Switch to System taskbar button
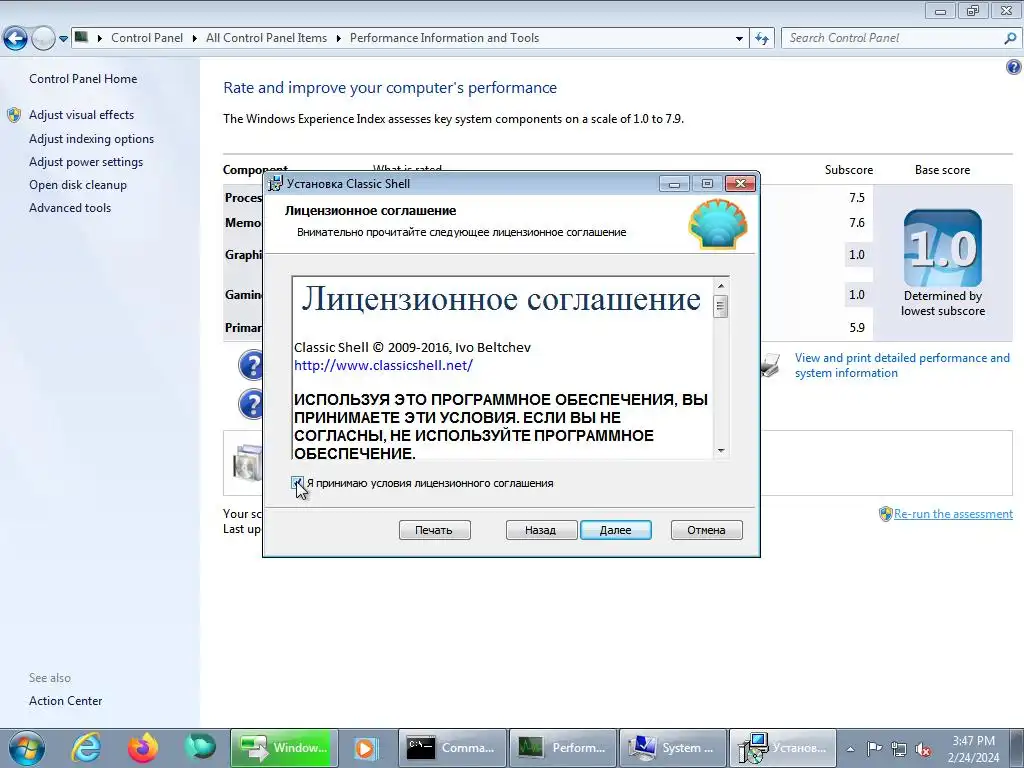 coord(673,748)
